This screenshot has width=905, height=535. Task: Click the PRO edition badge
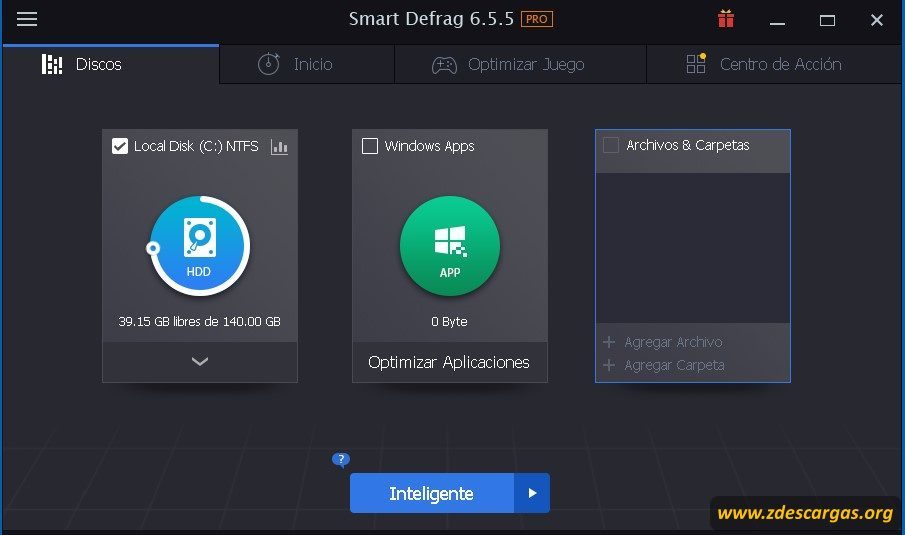tap(537, 19)
